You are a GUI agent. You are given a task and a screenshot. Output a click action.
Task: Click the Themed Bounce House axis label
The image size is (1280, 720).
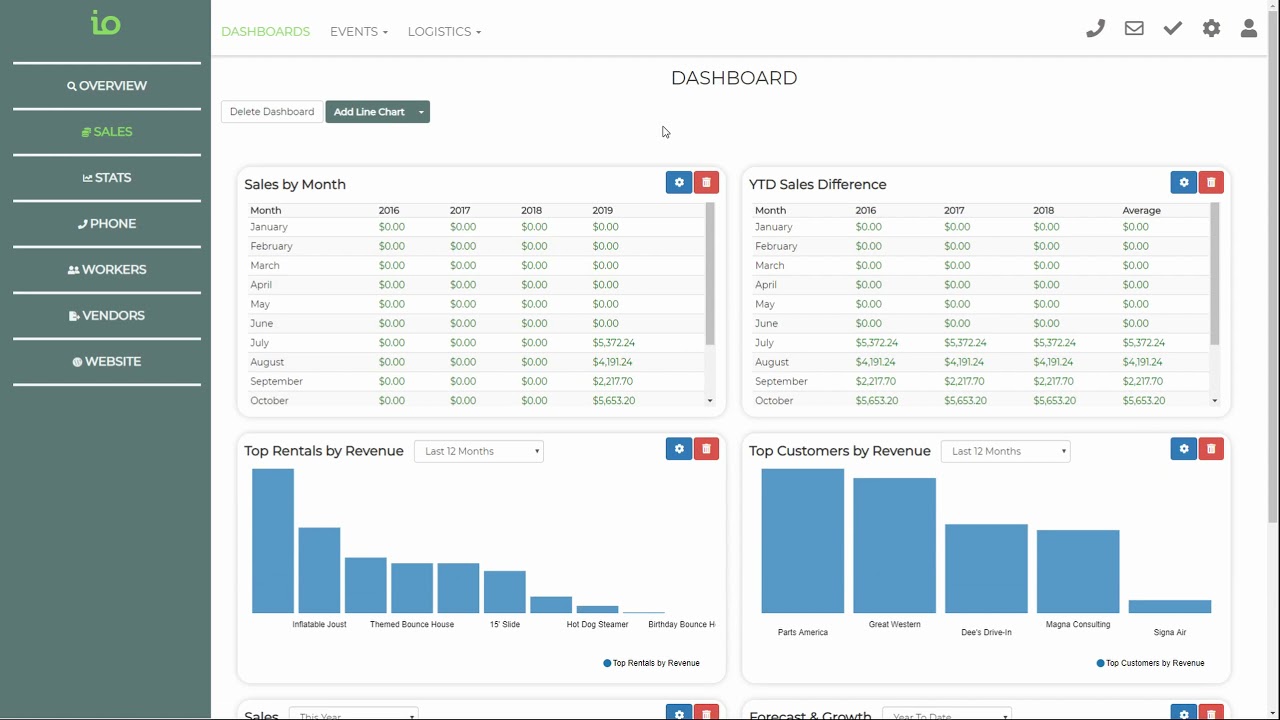[412, 625]
